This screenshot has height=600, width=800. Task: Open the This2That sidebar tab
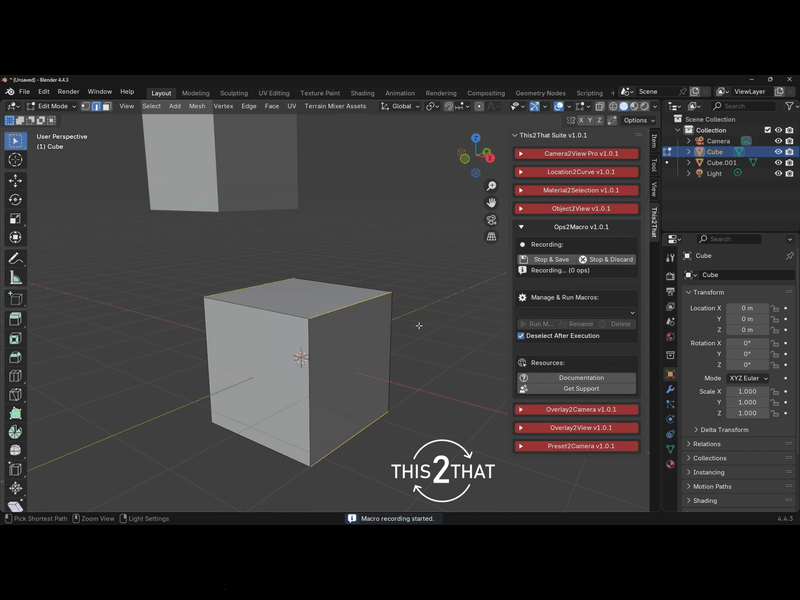click(654, 222)
